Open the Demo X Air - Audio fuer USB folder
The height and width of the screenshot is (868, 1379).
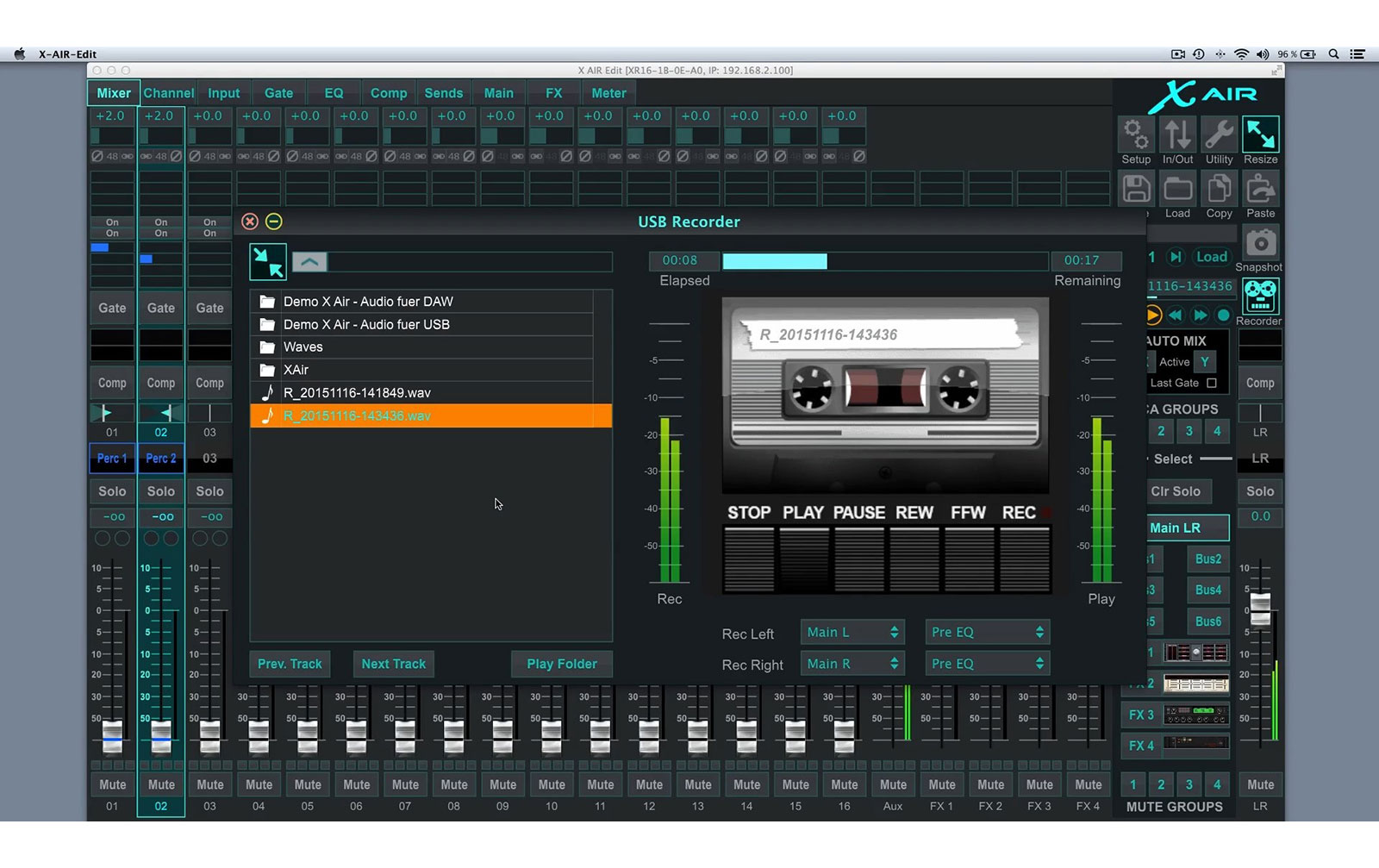point(421,324)
